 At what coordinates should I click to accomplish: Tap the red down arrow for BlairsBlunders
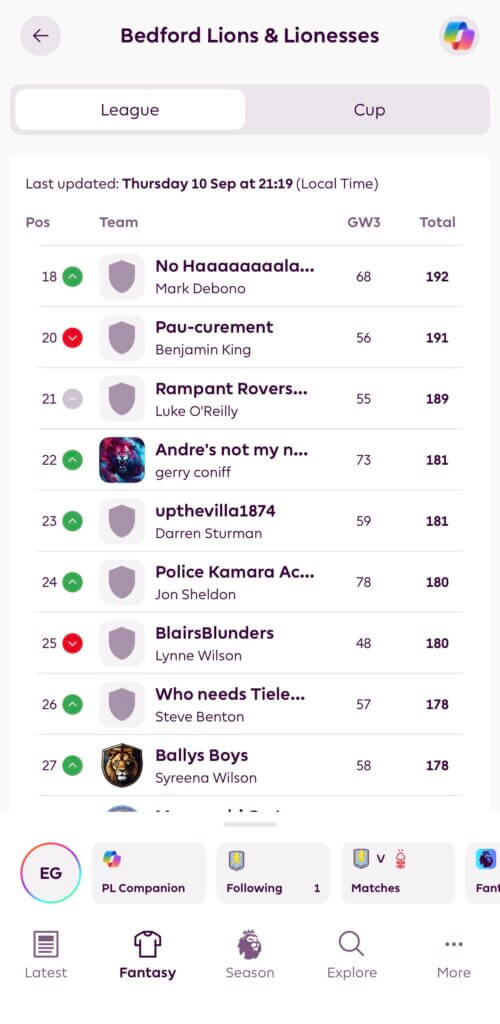coord(72,643)
